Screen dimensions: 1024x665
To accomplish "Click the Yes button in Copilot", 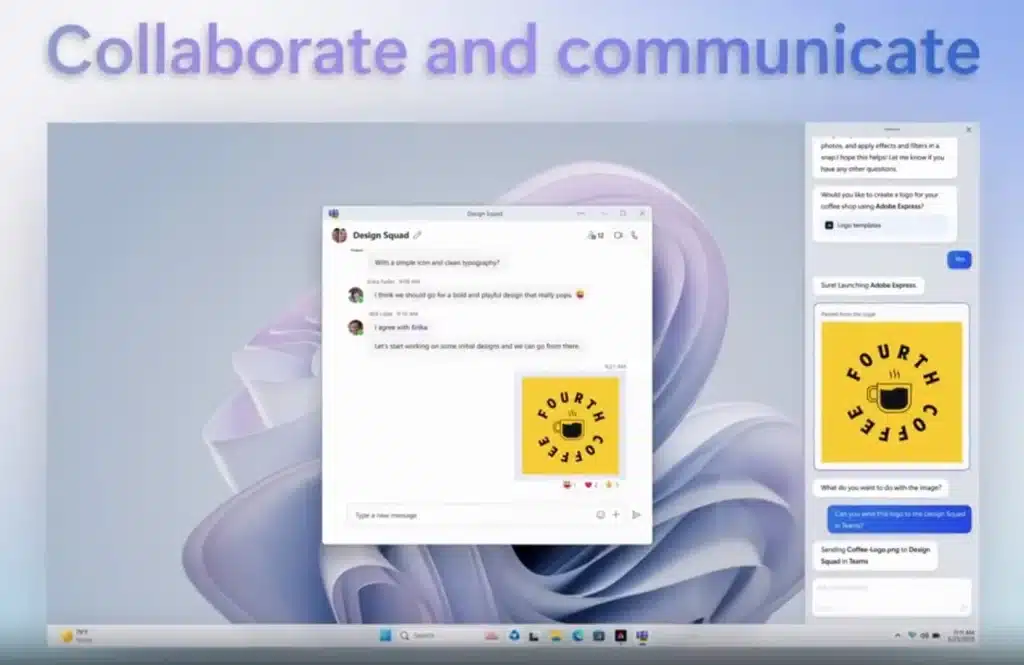I will click(958, 259).
